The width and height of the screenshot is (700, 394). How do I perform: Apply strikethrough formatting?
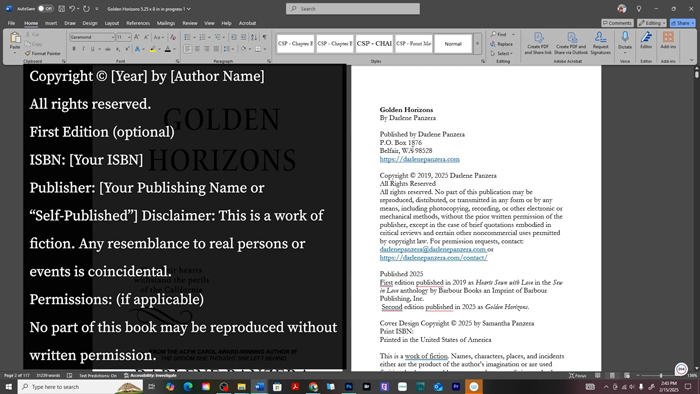[108, 49]
